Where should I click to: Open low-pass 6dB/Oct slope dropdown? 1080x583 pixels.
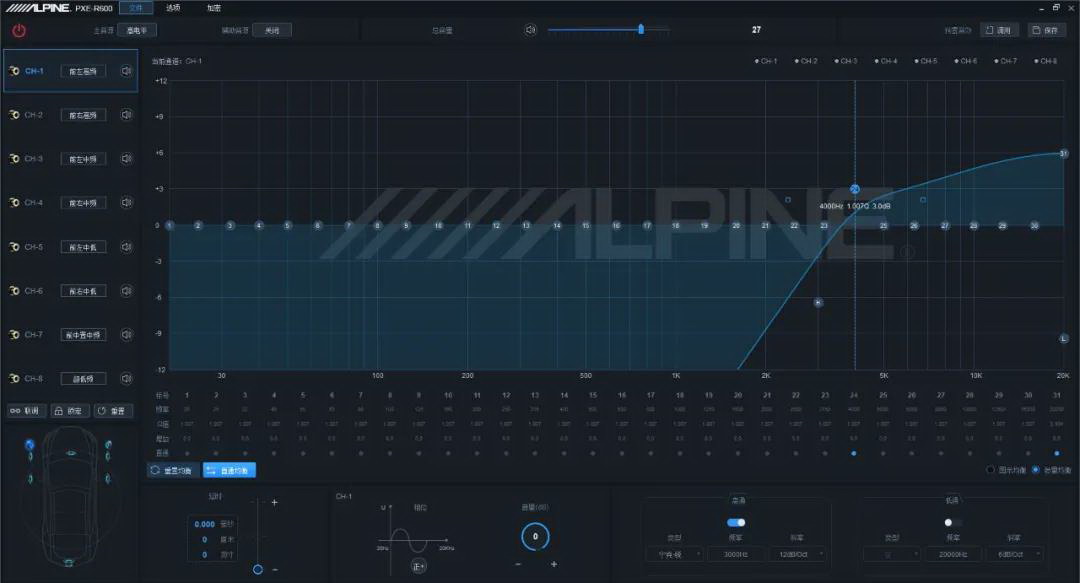[x=1015, y=554]
